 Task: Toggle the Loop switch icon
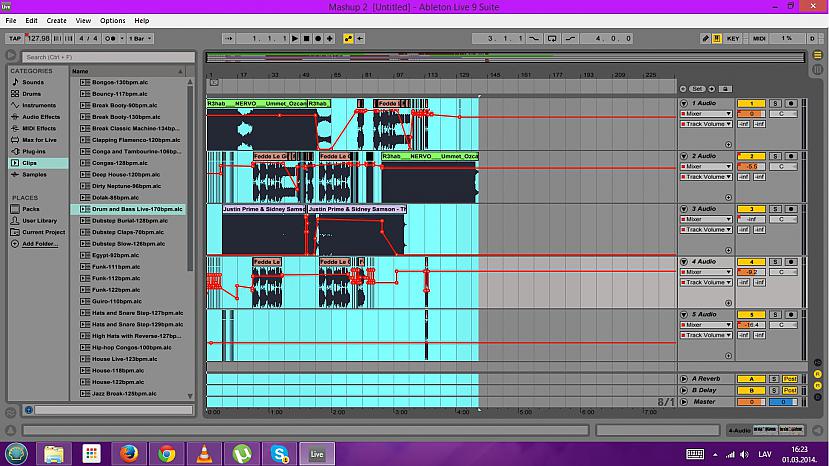coord(552,39)
